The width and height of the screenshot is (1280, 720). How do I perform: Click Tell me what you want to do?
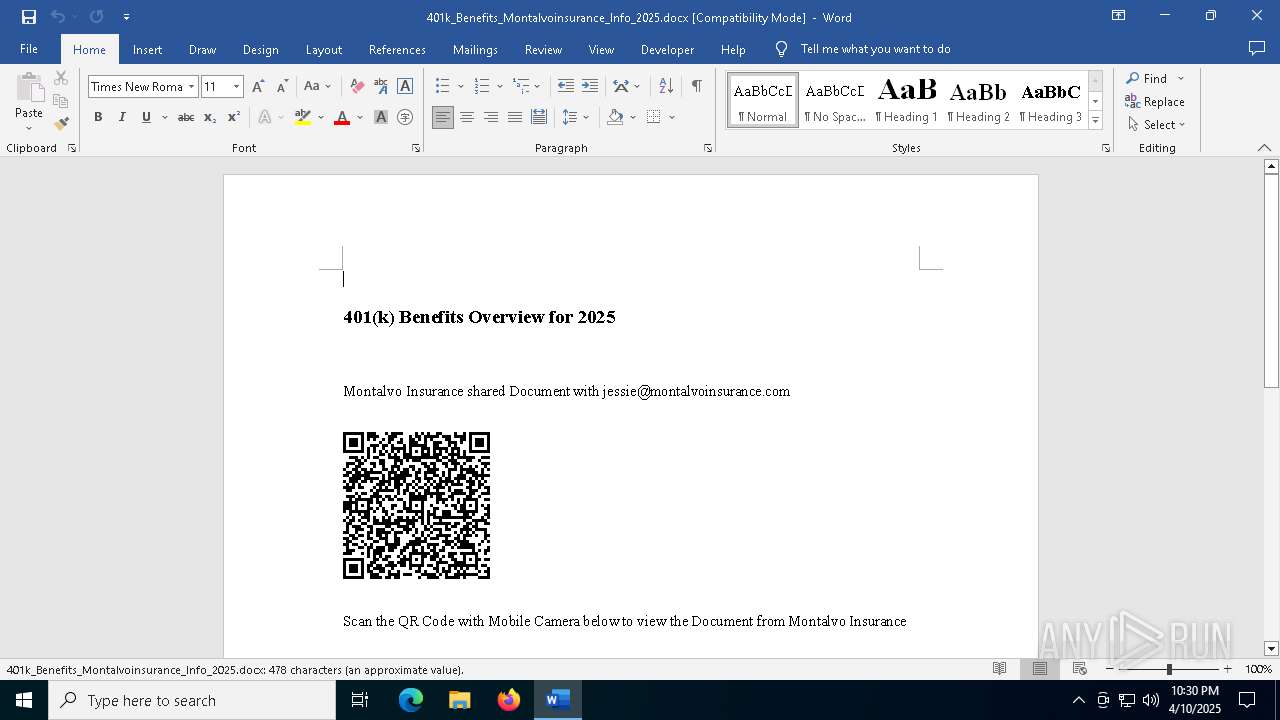(875, 49)
